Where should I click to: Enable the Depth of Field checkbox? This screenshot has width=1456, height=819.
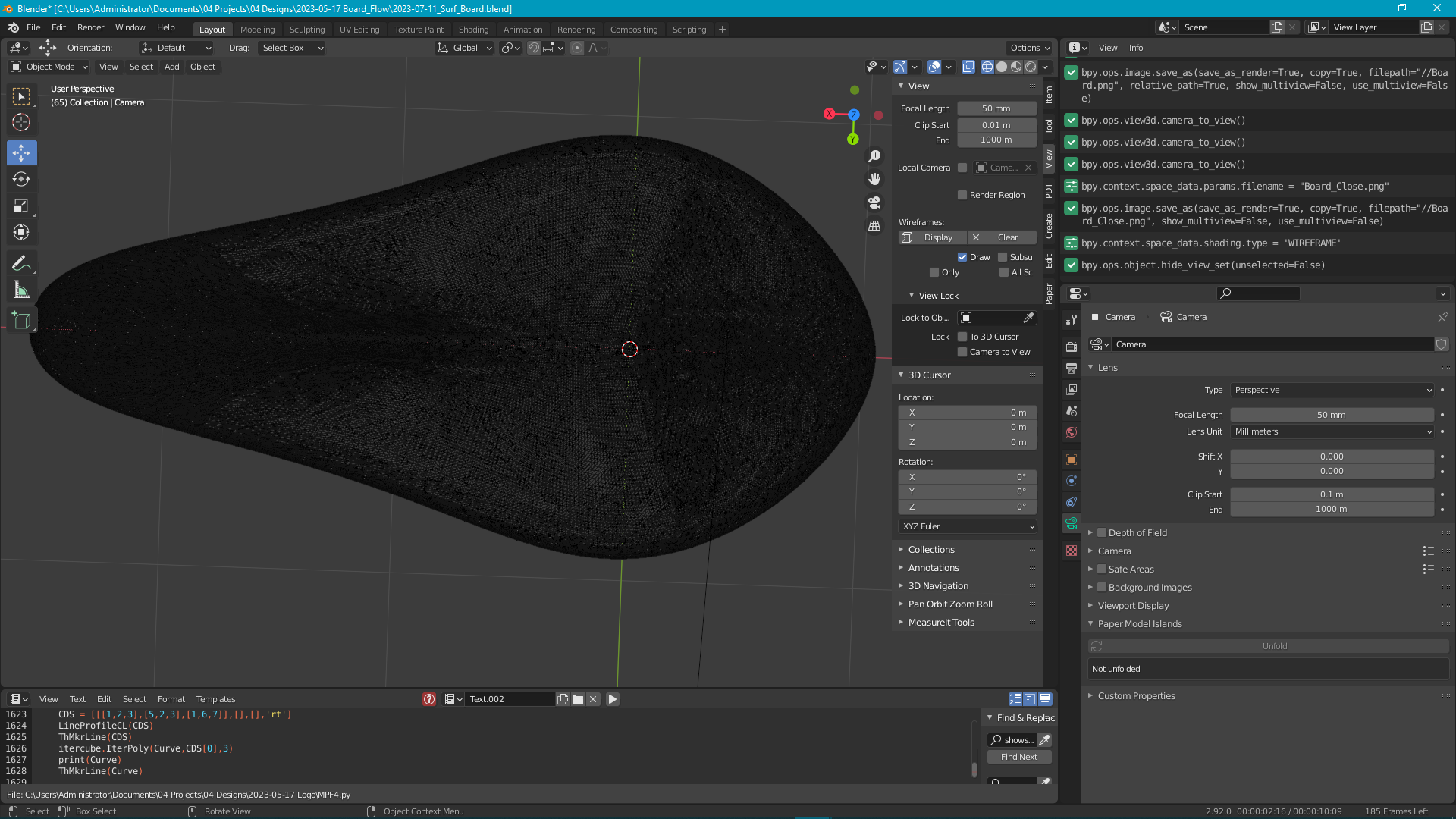(x=1102, y=533)
